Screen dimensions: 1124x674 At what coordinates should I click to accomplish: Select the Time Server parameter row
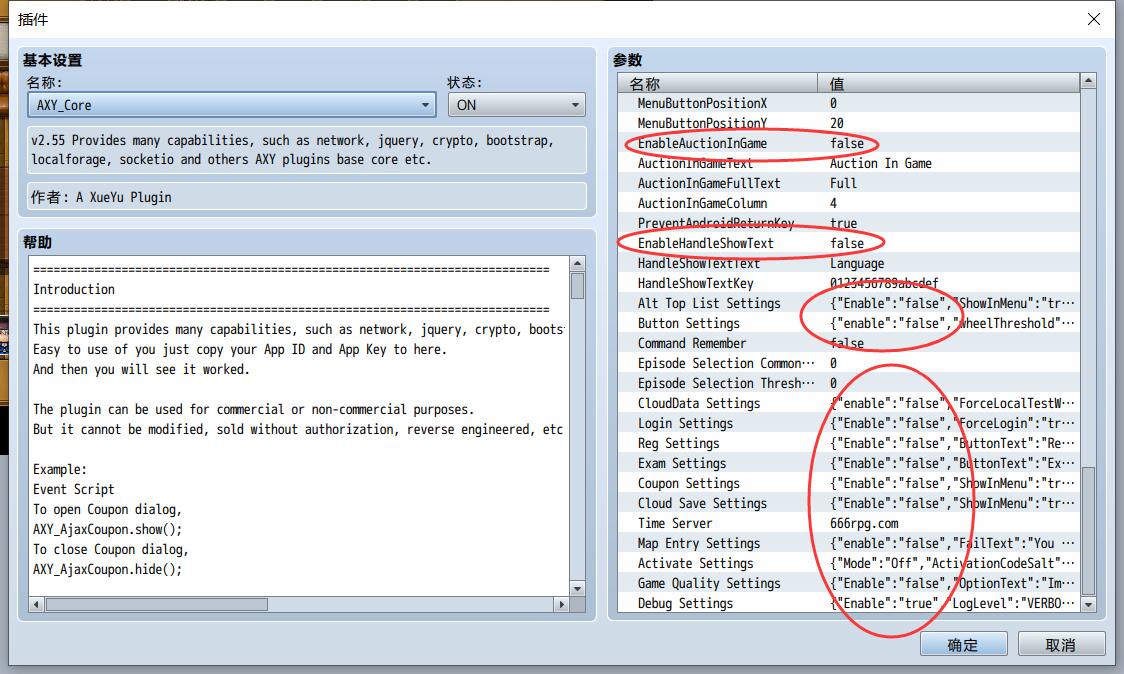click(849, 523)
